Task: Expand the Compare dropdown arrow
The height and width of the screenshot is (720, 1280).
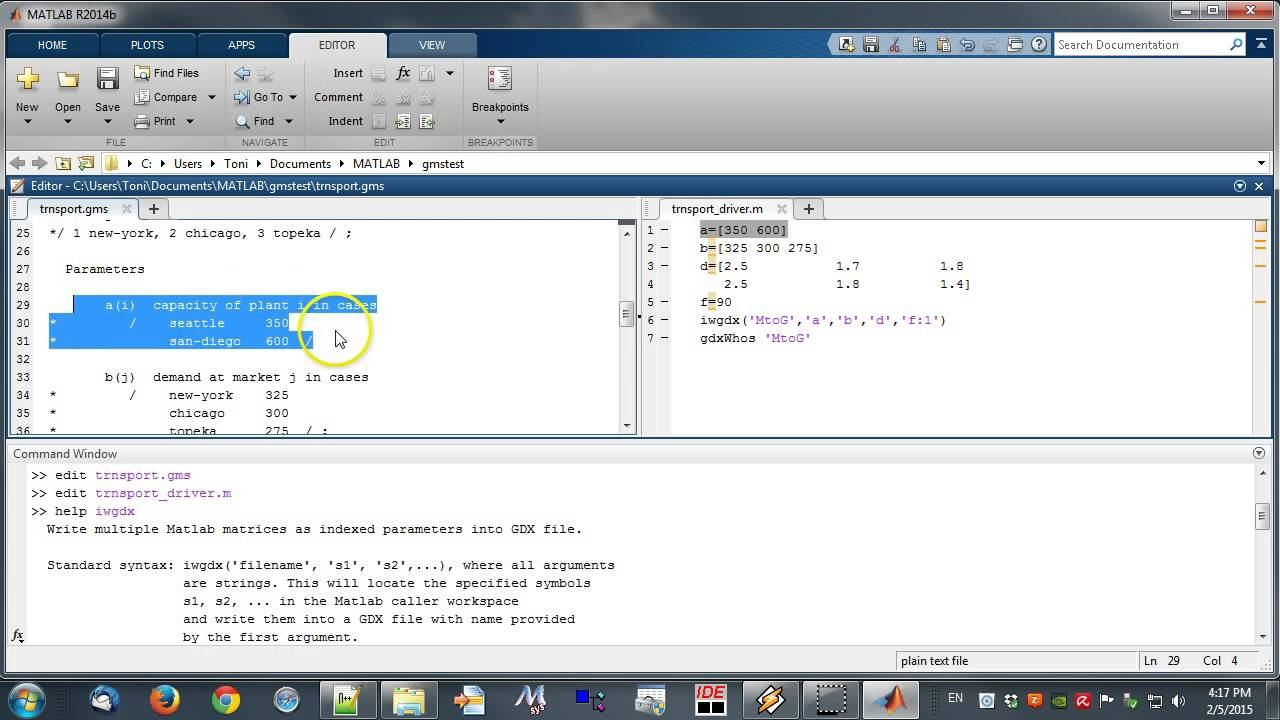Action: tap(211, 97)
